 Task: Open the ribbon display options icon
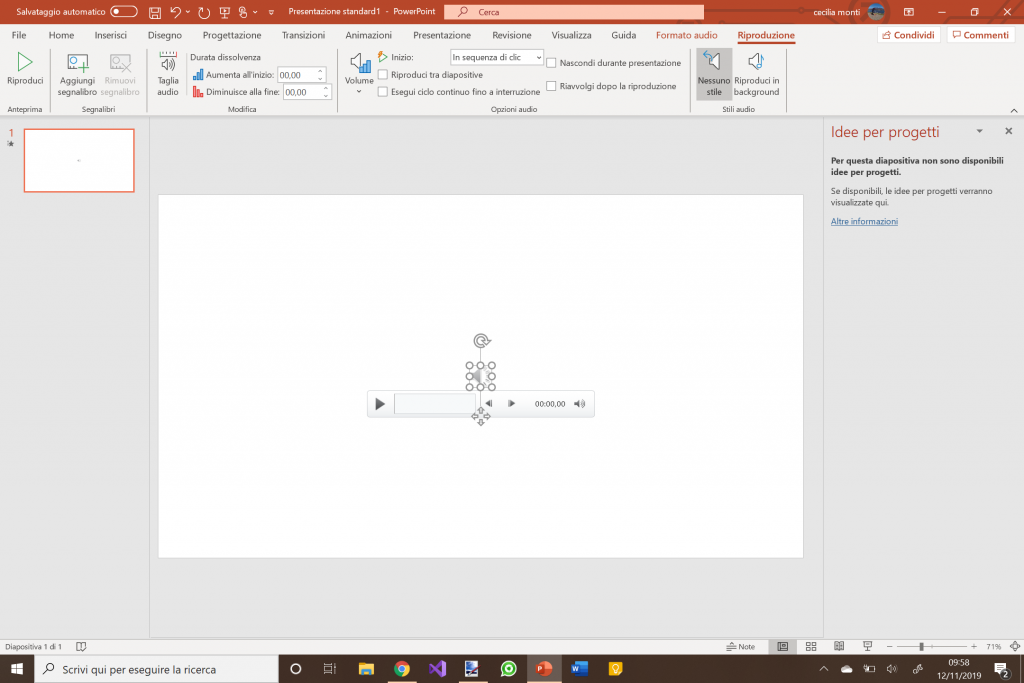tap(908, 12)
